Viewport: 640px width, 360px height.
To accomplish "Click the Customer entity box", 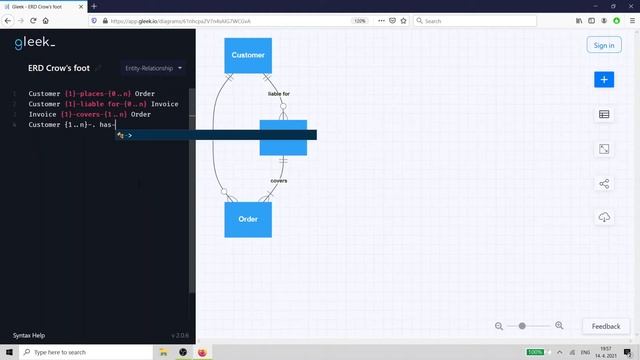I will point(248,56).
